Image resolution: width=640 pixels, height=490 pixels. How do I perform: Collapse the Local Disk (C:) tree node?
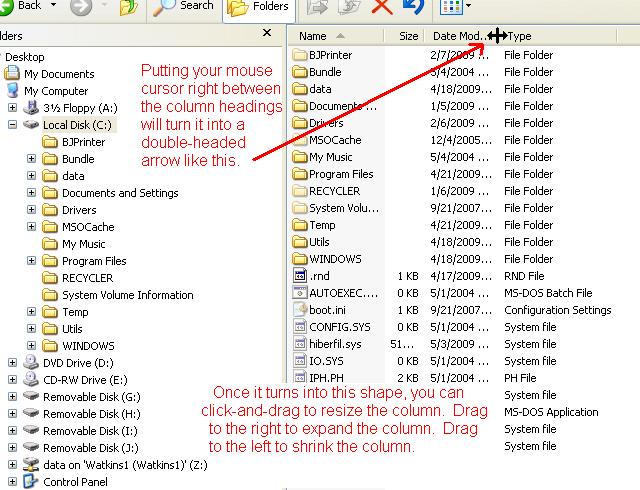12,125
